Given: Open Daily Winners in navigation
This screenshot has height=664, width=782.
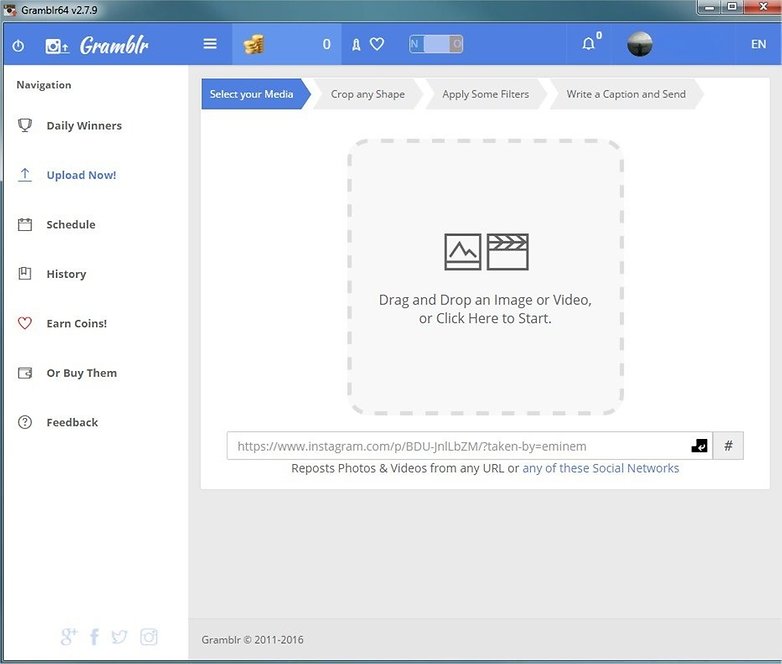Looking at the screenshot, I should [84, 126].
